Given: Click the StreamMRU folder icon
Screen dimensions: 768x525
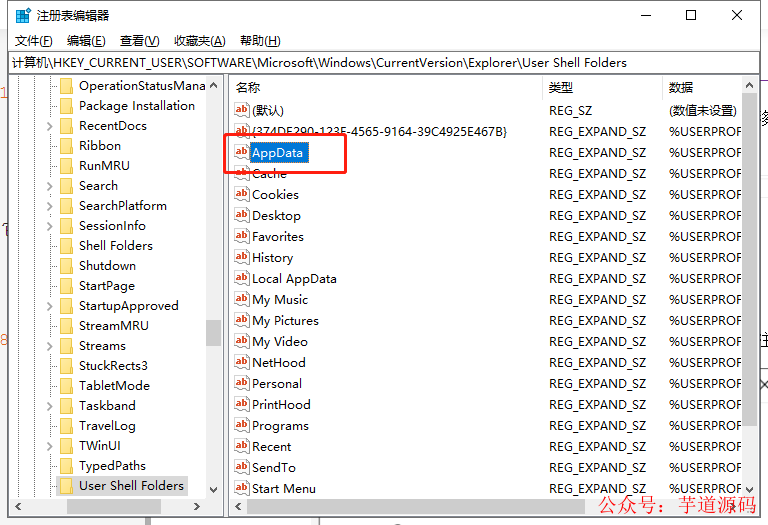Looking at the screenshot, I should [66, 326].
